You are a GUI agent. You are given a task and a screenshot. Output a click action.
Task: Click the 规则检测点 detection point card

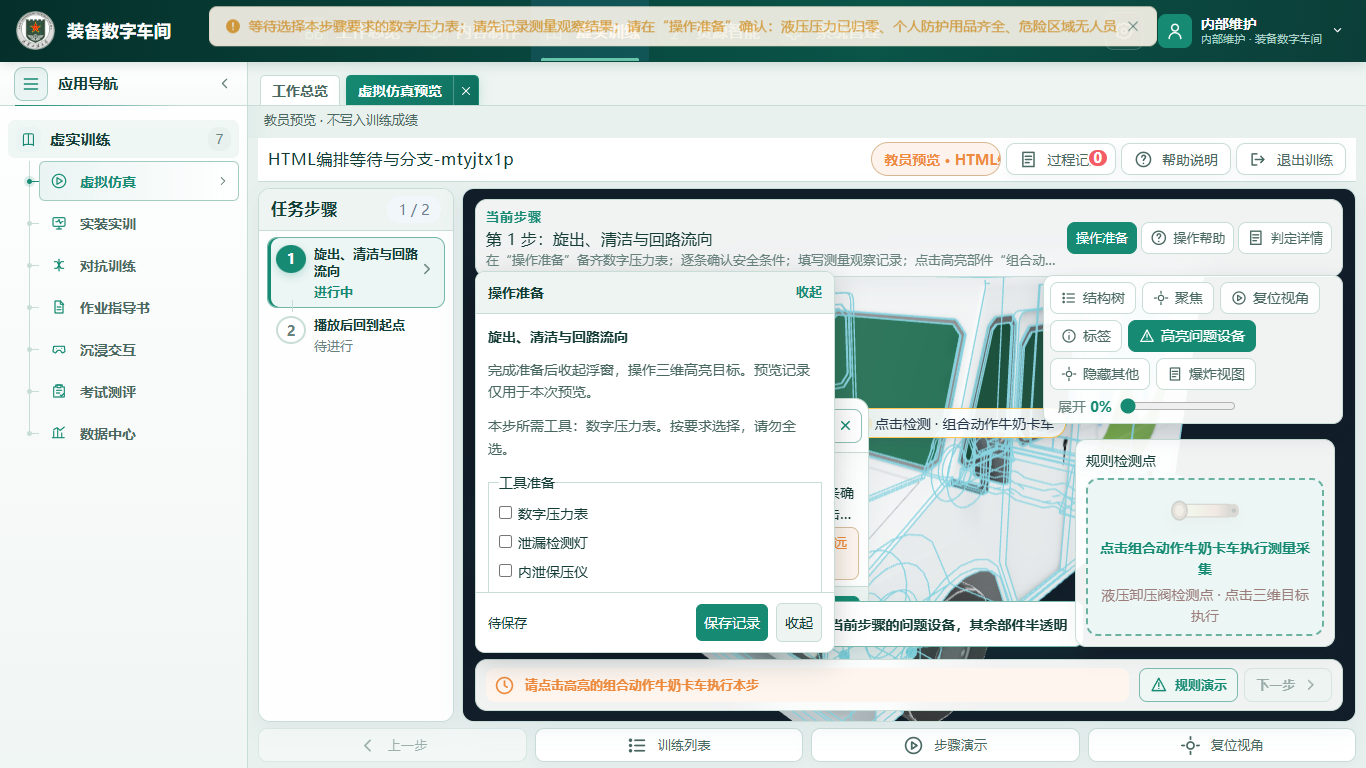(1205, 556)
